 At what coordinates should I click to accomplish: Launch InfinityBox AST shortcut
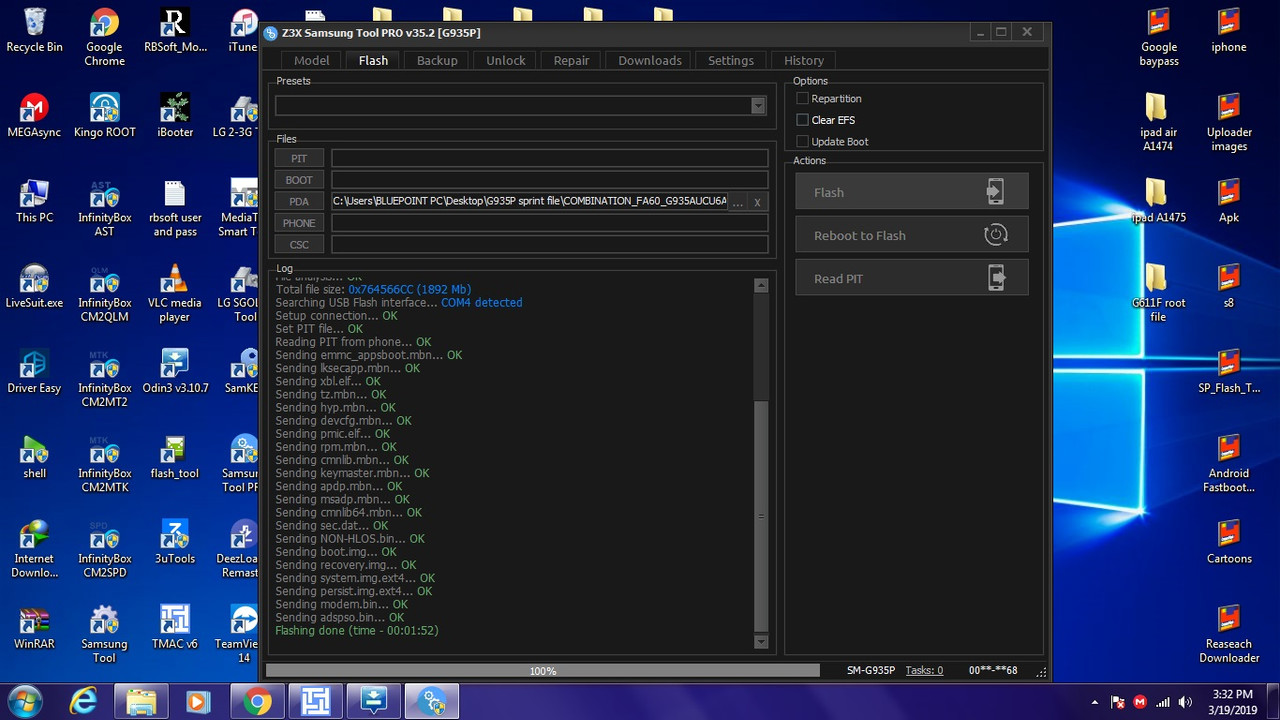click(104, 208)
